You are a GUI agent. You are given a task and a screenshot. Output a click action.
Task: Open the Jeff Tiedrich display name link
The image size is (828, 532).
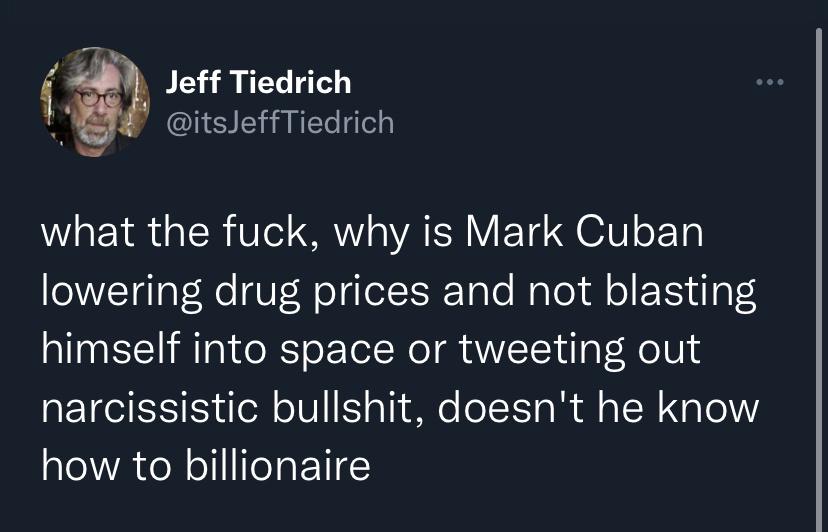(257, 82)
